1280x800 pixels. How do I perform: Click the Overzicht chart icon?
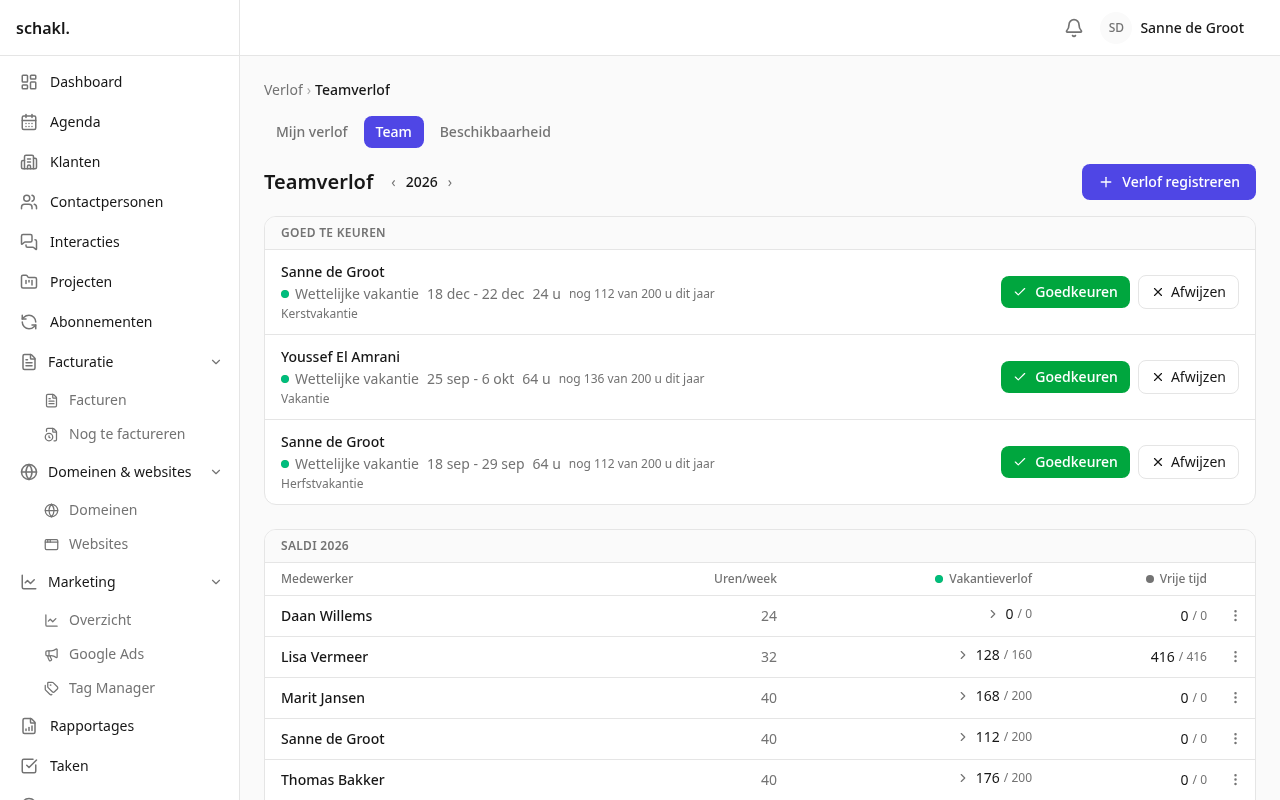pyautogui.click(x=51, y=620)
